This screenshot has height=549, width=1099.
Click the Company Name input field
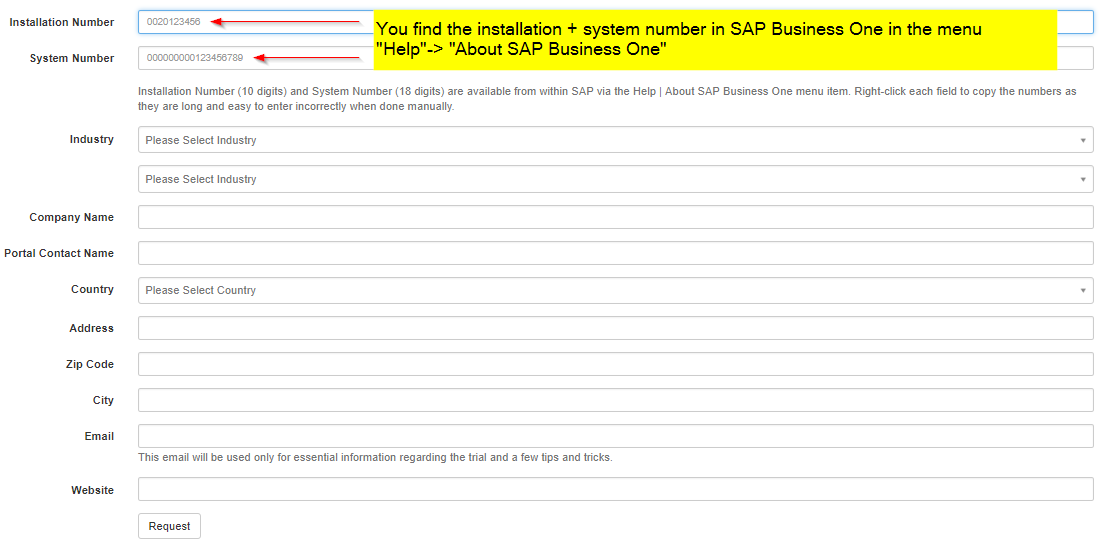click(x=615, y=217)
